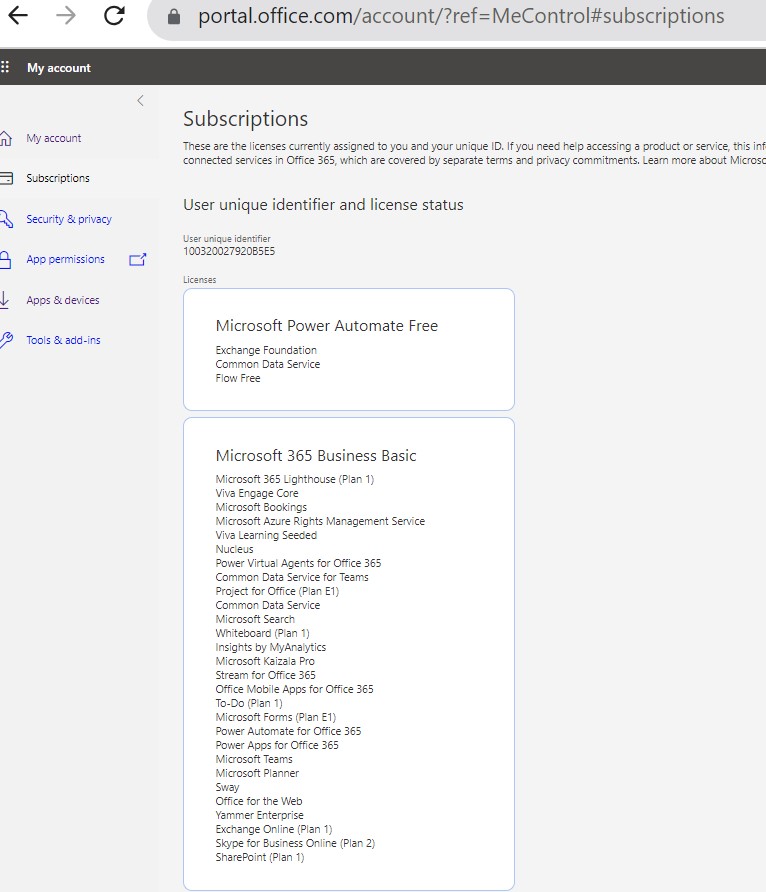
Task: Click Sway entry
Action: tap(227, 787)
